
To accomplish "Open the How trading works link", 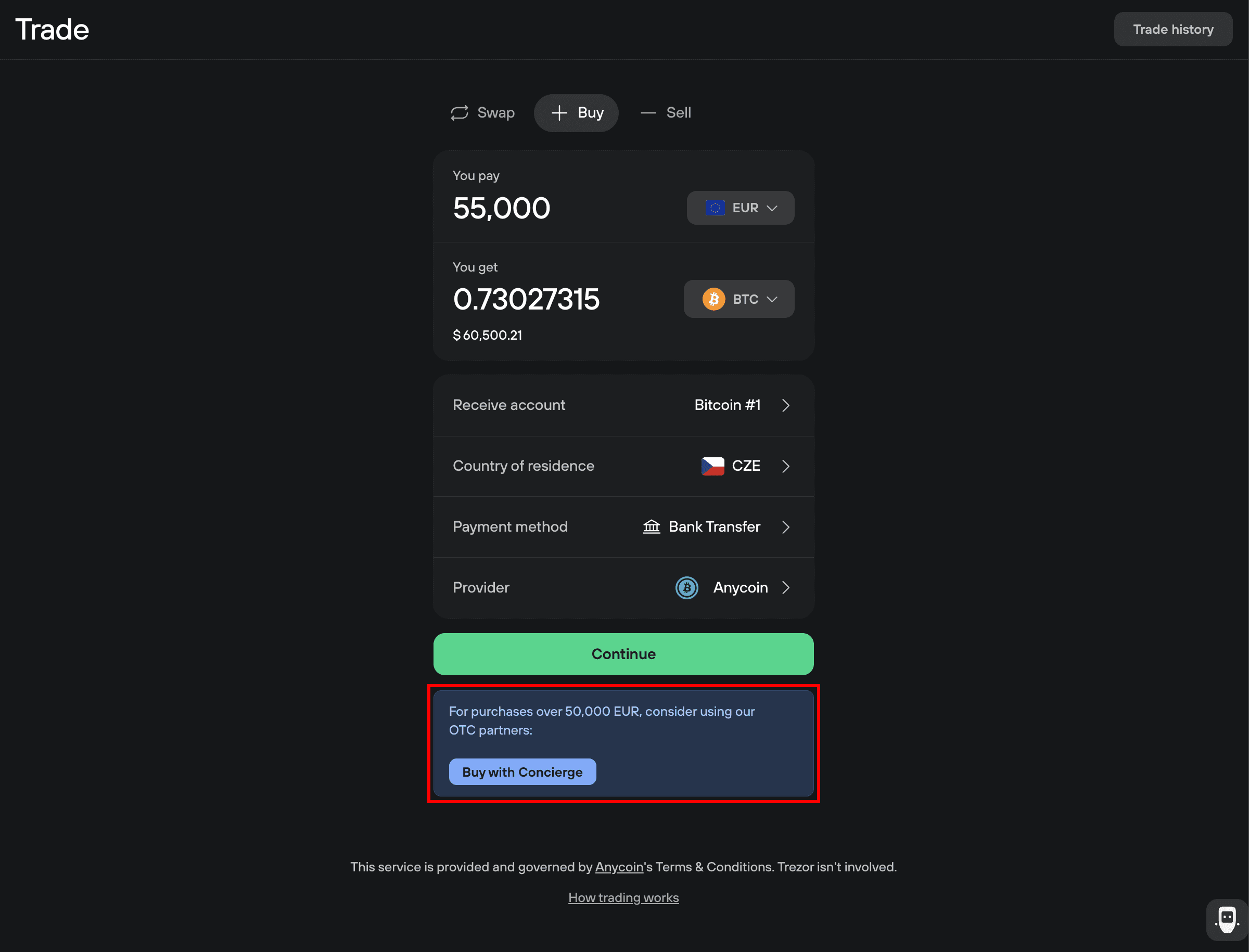I will tap(623, 897).
